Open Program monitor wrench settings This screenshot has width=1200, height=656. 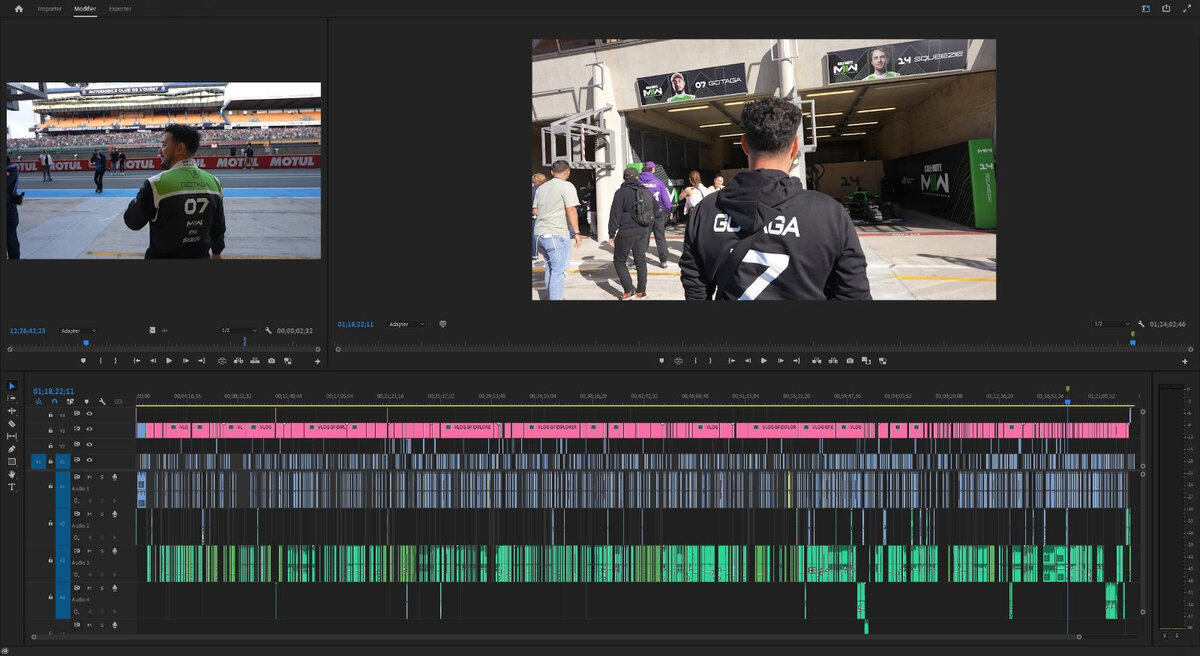(x=1141, y=324)
